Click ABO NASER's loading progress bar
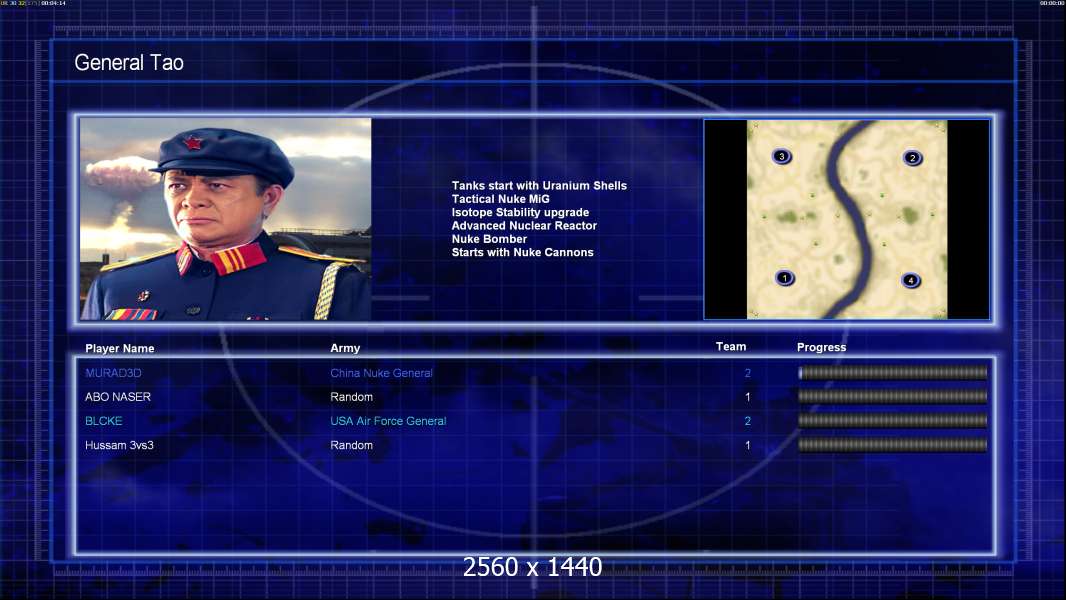1066x600 pixels. click(893, 396)
